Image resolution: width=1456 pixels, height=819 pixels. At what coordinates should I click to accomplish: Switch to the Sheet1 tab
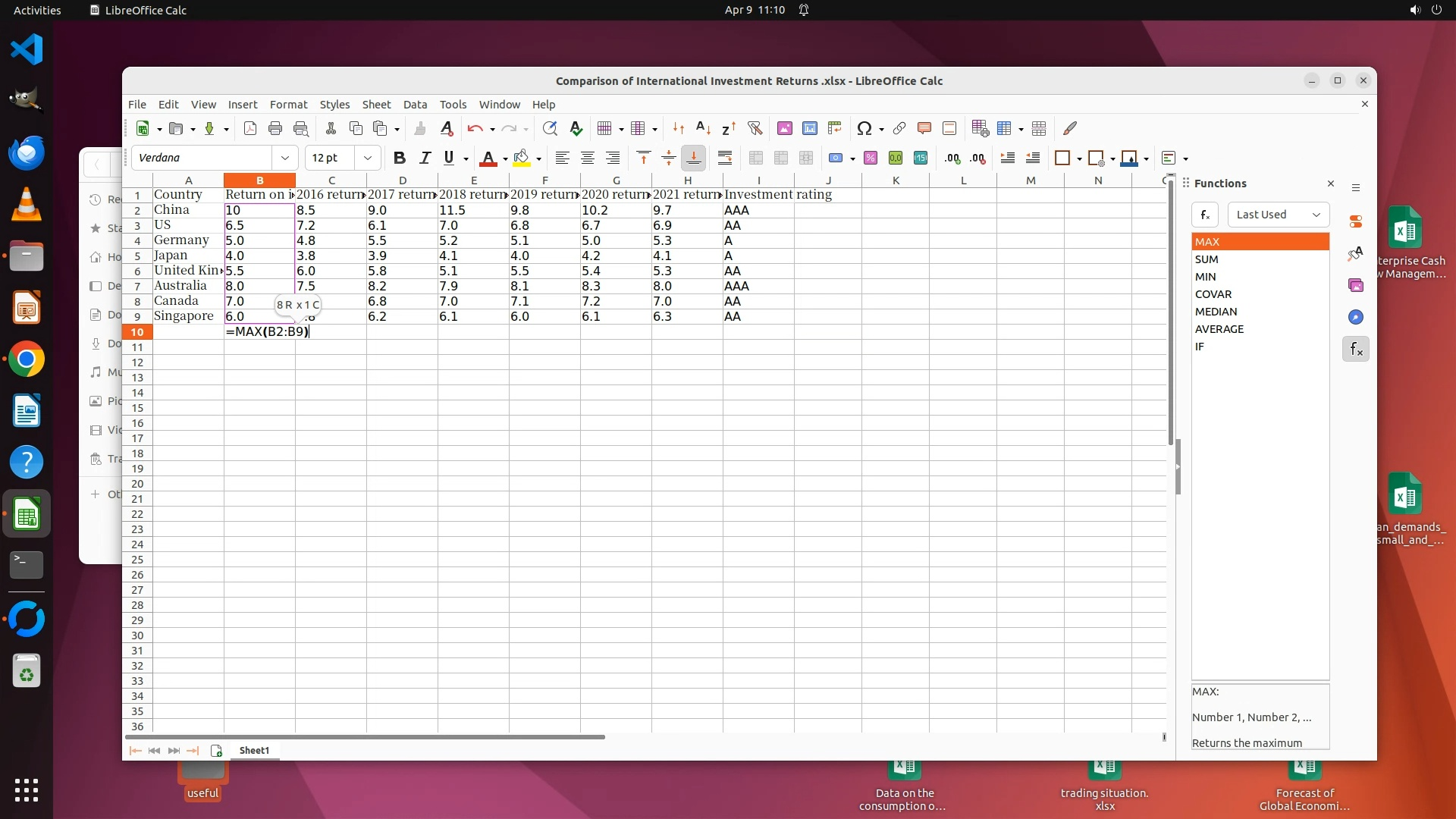point(254,751)
